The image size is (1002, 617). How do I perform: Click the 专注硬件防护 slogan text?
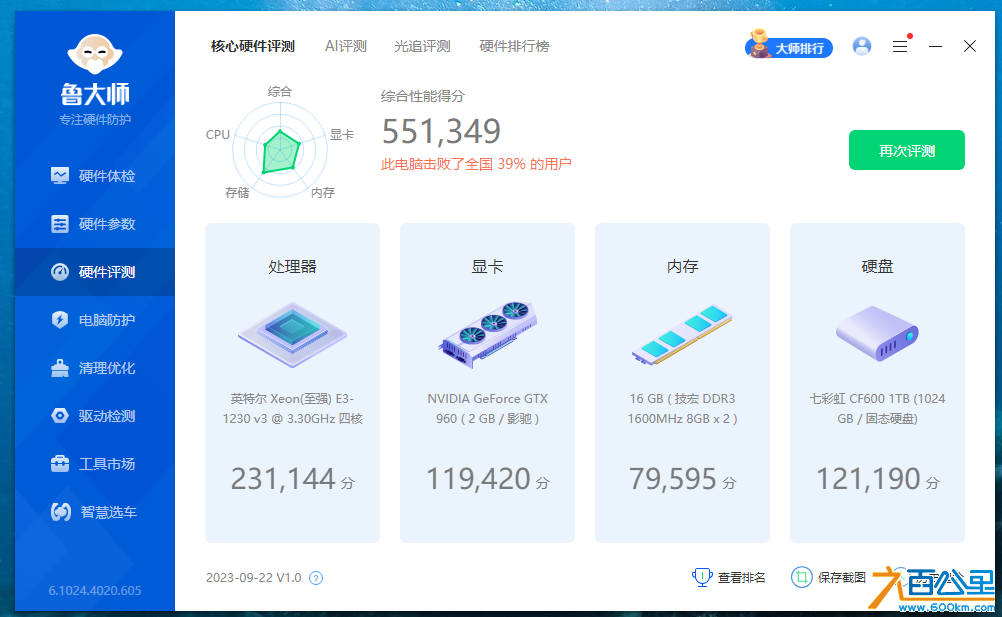[95, 119]
